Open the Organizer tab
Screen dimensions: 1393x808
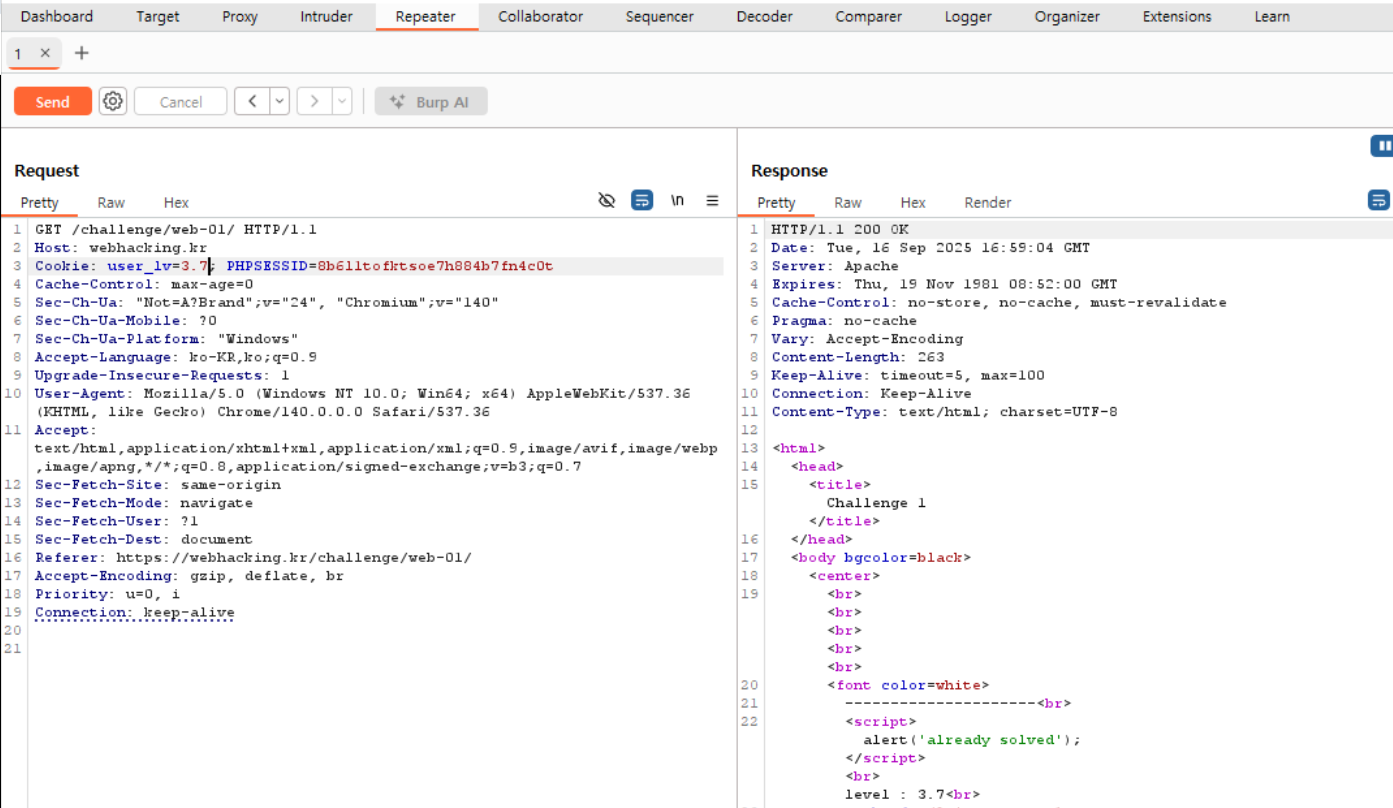[x=1068, y=16]
